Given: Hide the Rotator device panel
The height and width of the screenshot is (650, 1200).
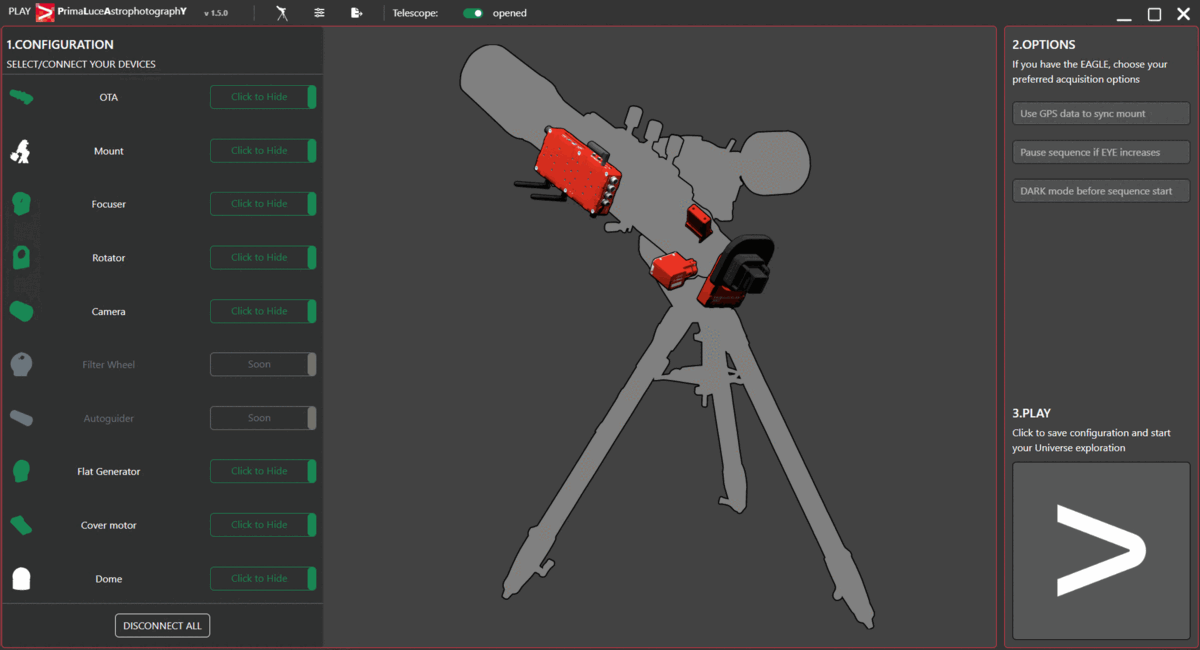Looking at the screenshot, I should point(262,258).
